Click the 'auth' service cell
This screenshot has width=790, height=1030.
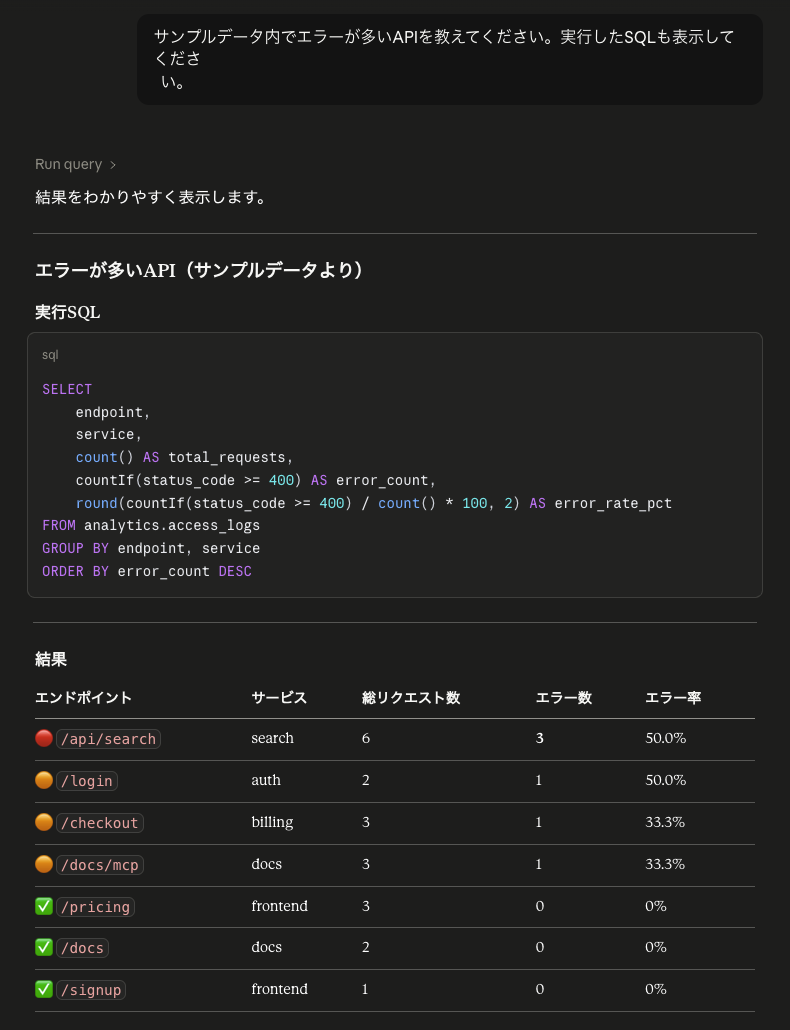point(266,780)
